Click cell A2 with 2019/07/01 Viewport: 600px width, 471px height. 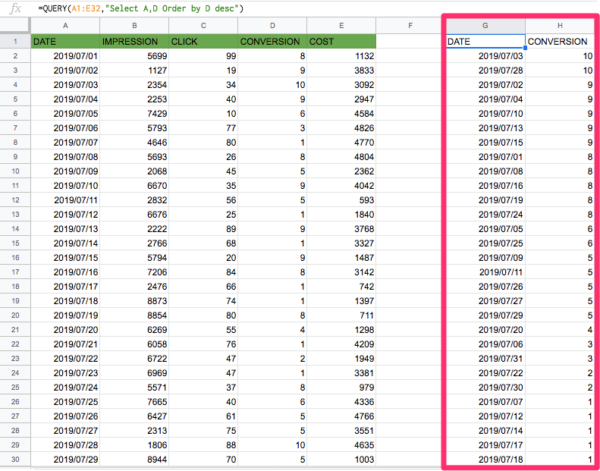[x=65, y=56]
